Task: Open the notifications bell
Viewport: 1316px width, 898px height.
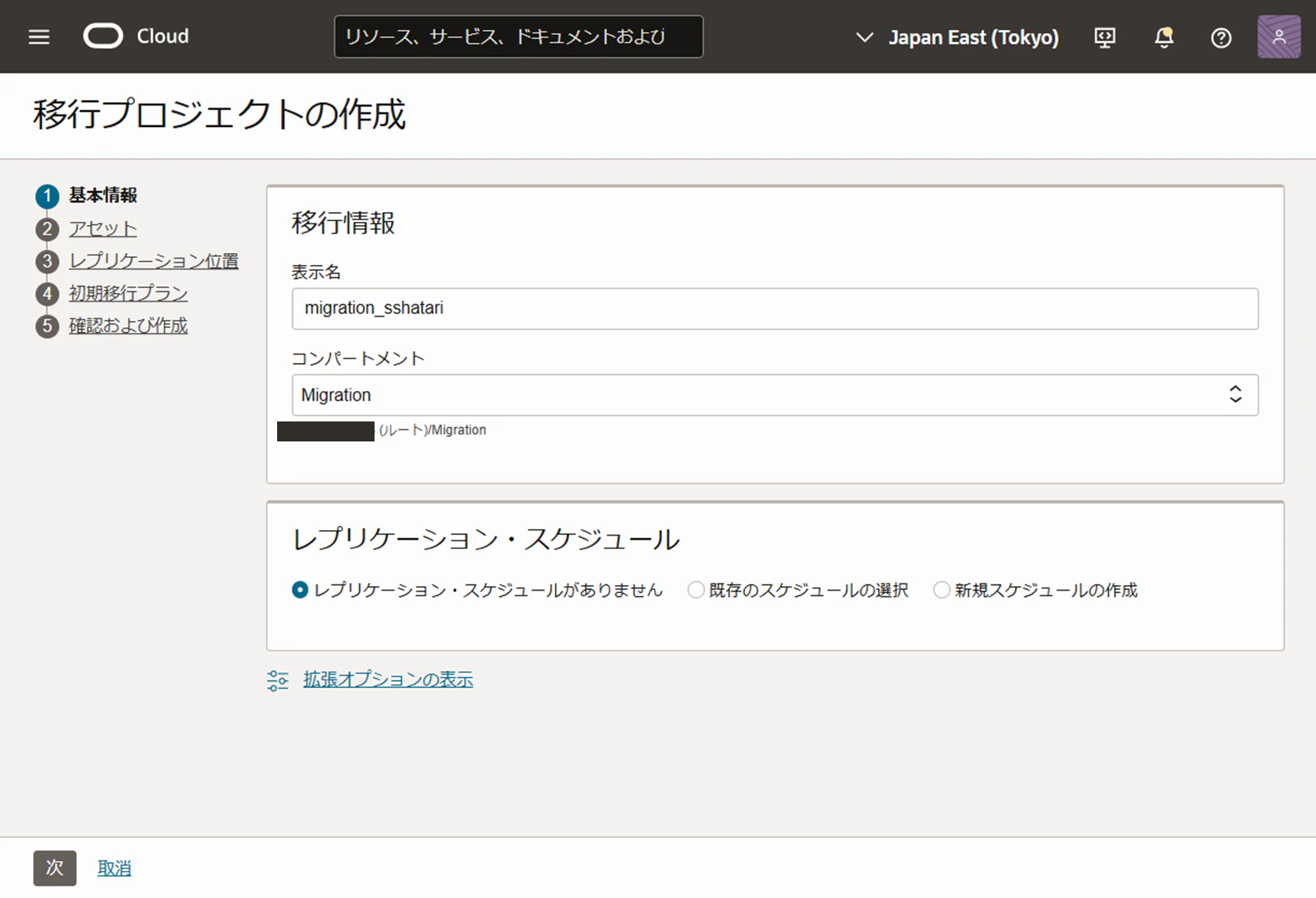Action: [1164, 38]
